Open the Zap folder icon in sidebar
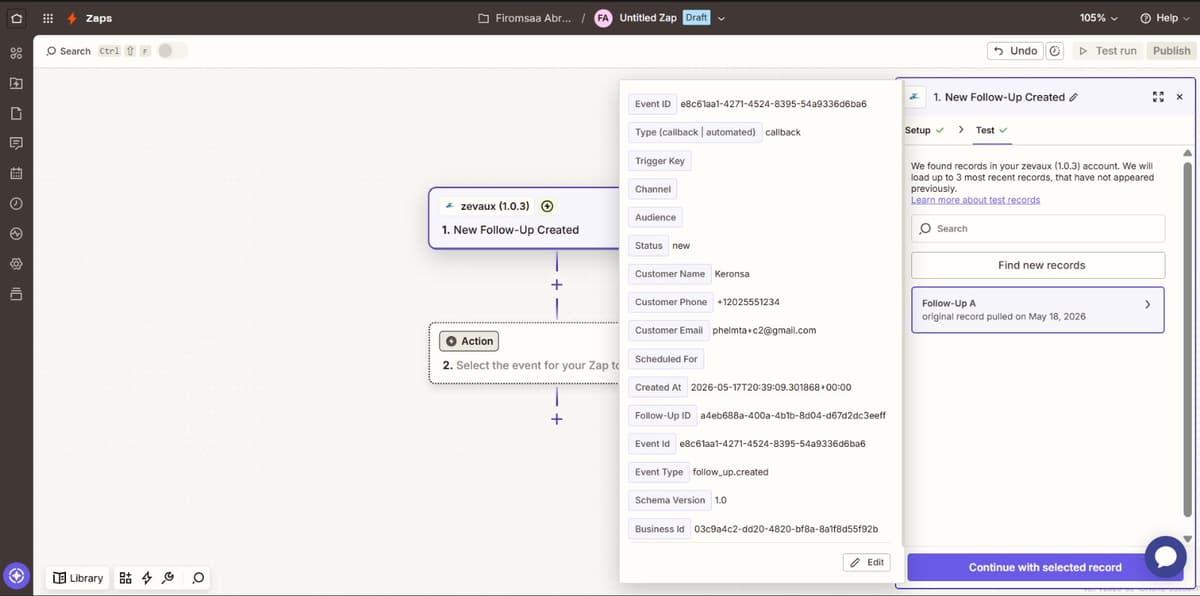Viewport: 1200px width, 596px height. 16,83
